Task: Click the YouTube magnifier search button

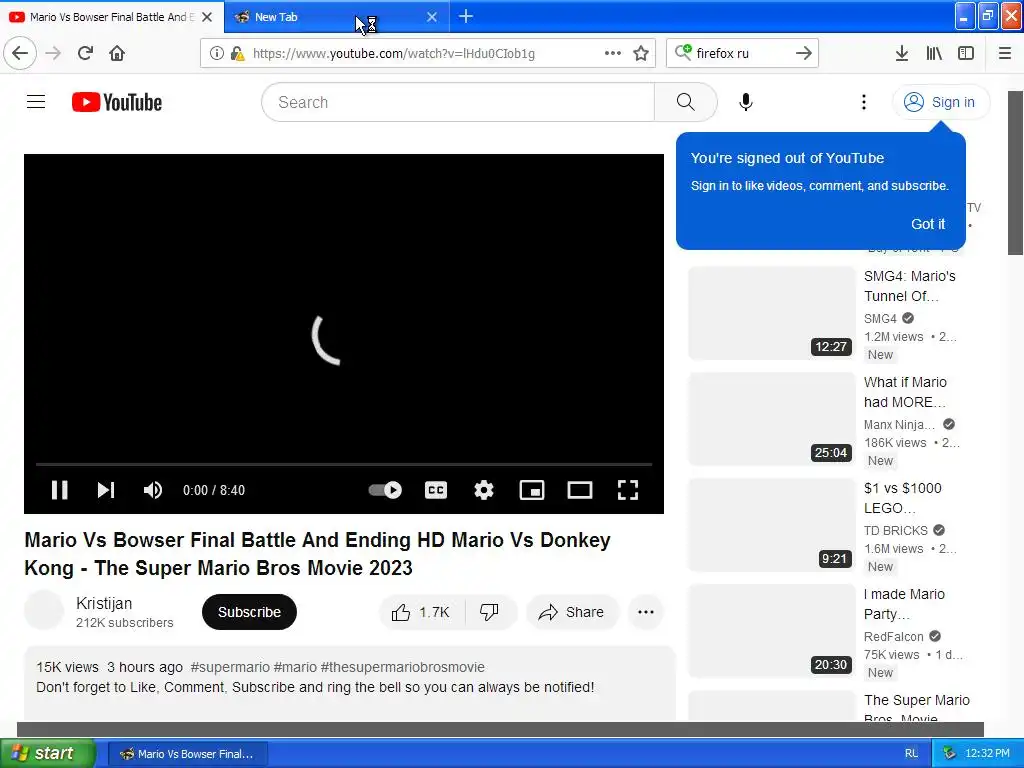Action: tap(686, 102)
